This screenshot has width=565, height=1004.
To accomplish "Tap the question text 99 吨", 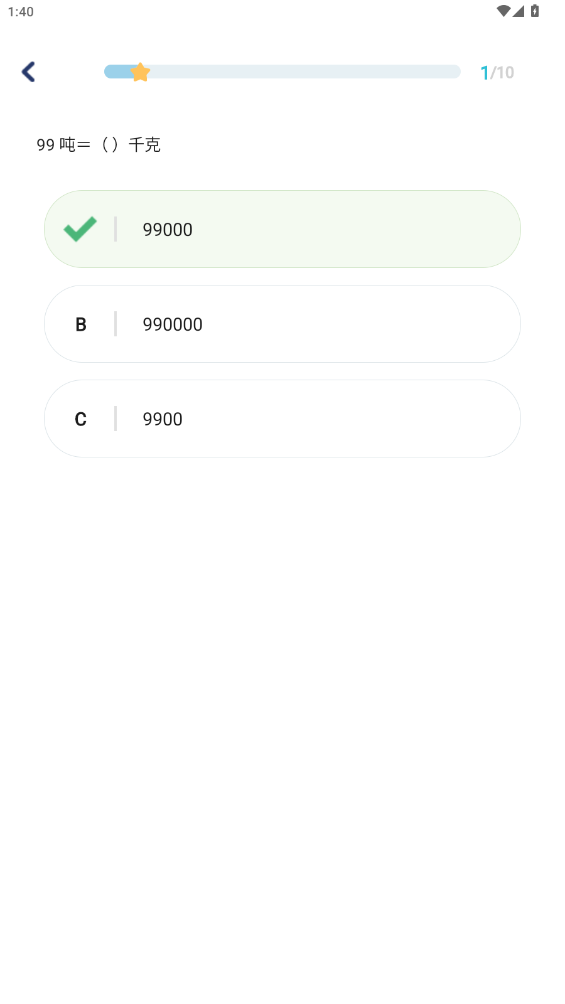I will point(56,145).
